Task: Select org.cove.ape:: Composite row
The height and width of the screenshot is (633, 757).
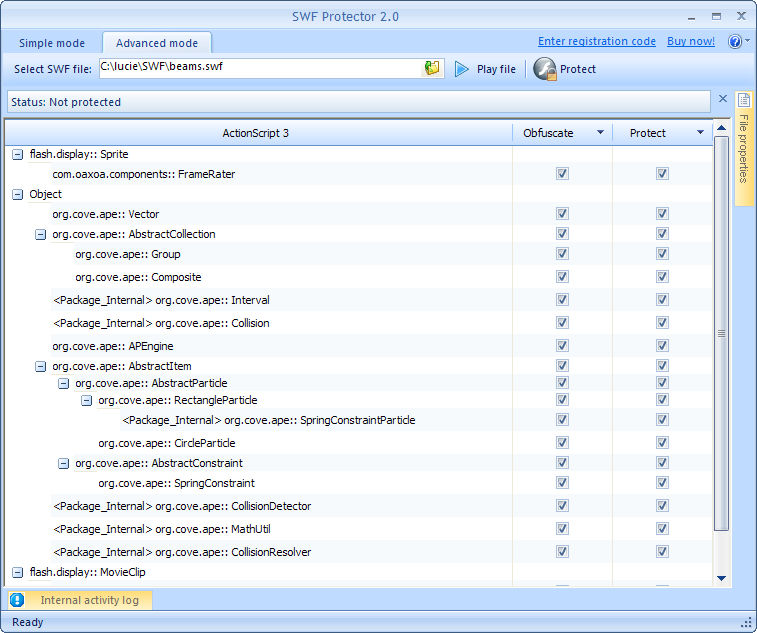Action: point(138,278)
